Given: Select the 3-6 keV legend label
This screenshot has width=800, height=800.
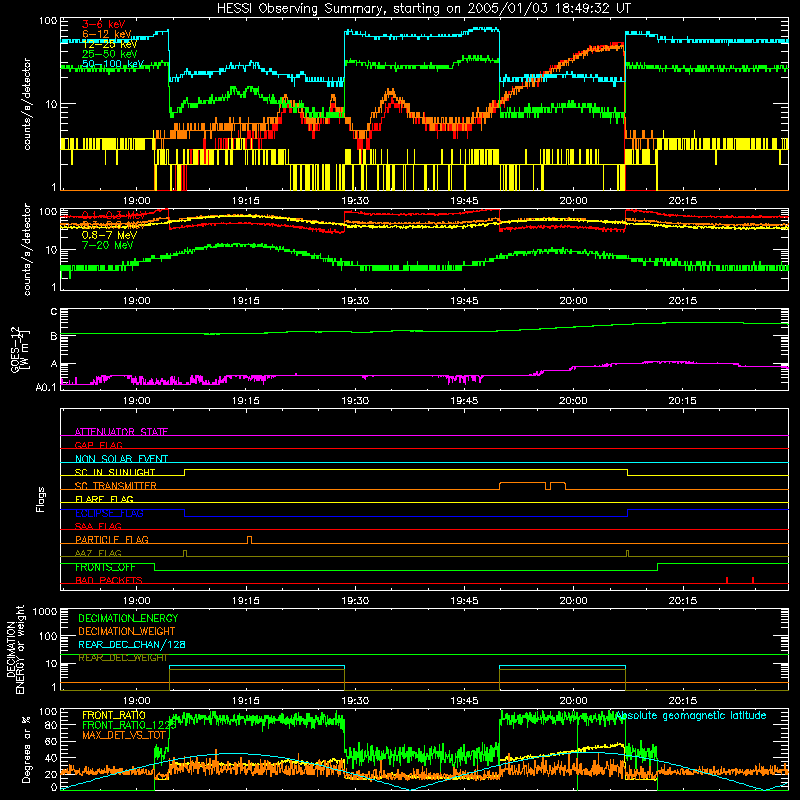Looking at the screenshot, I should click(104, 24).
